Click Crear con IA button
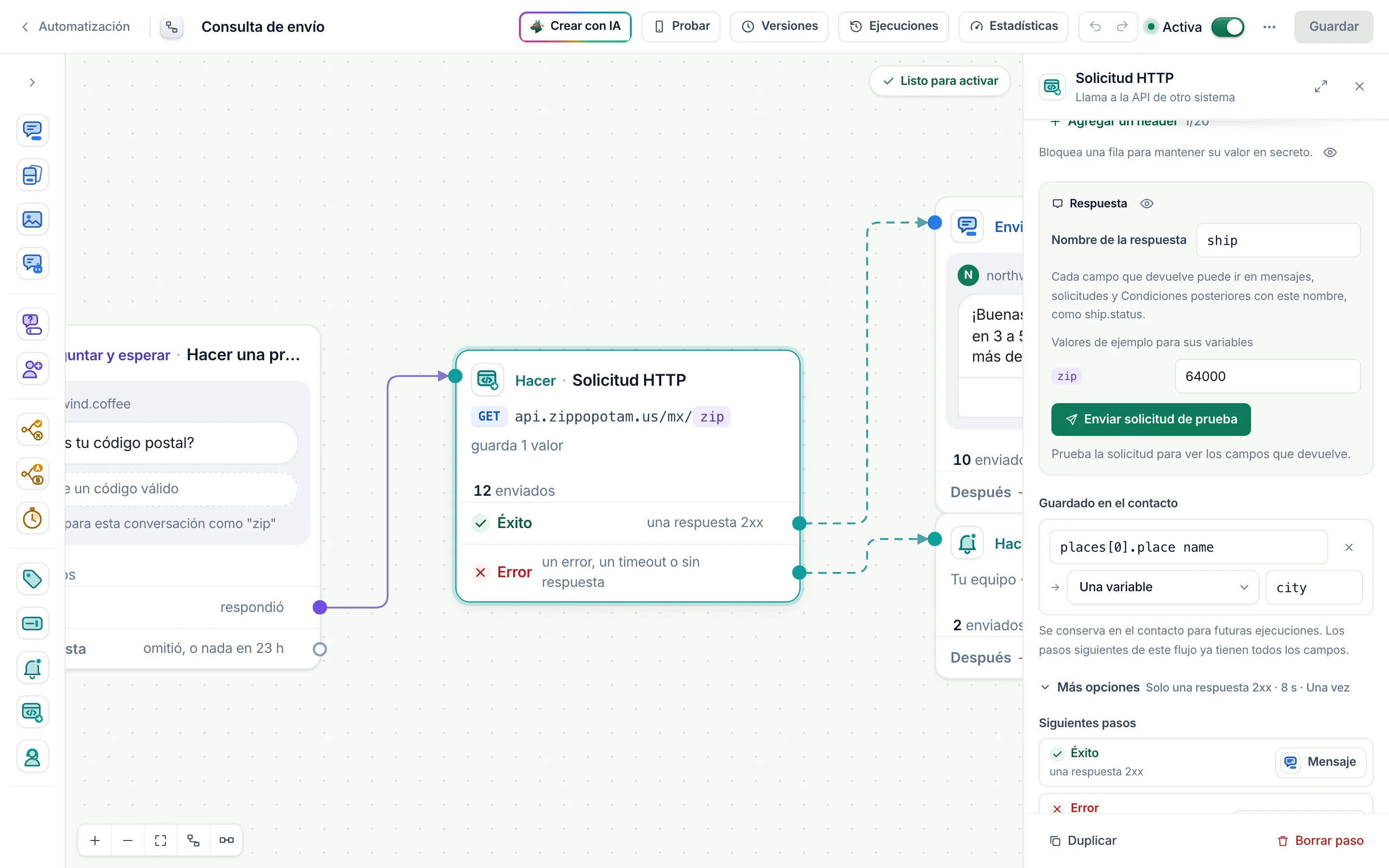Viewport: 1389px width, 868px height. (x=575, y=27)
